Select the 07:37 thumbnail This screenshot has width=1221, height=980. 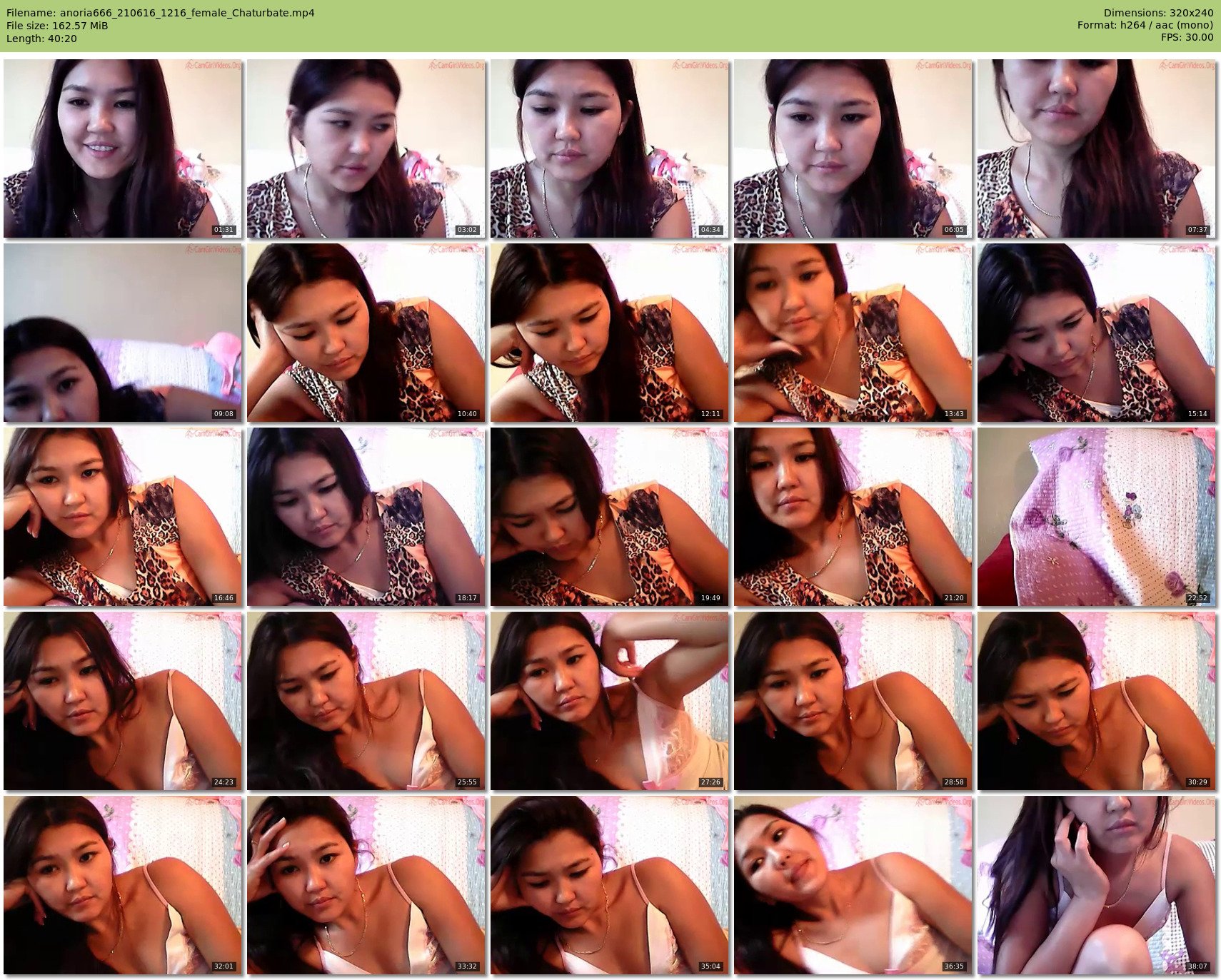[x=1097, y=148]
